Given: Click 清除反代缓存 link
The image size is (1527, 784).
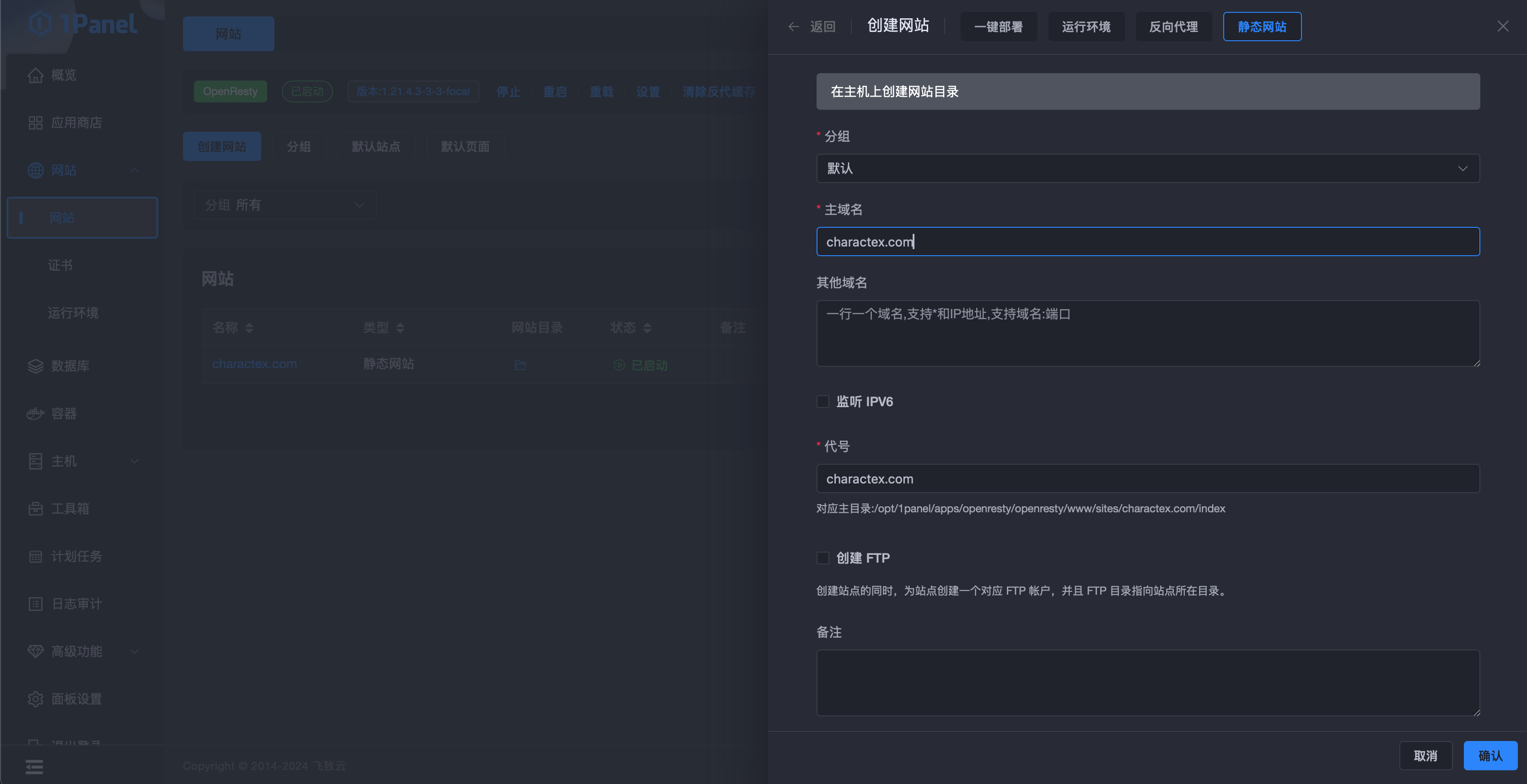Looking at the screenshot, I should click(719, 92).
